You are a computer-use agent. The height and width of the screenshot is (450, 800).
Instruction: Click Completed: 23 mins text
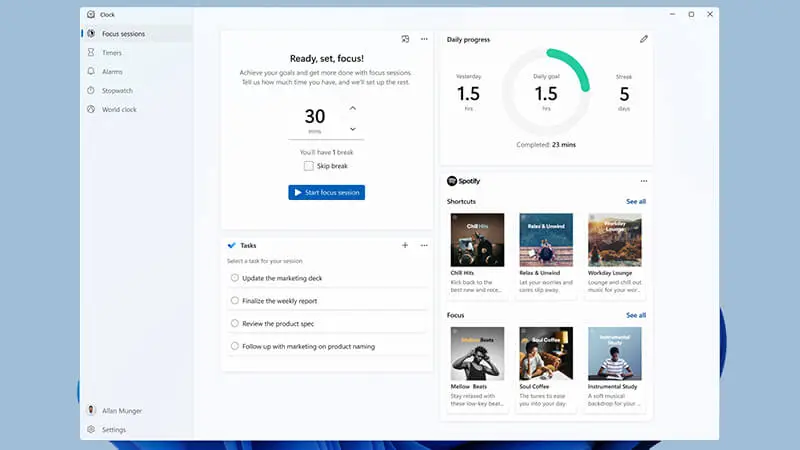tap(546, 145)
